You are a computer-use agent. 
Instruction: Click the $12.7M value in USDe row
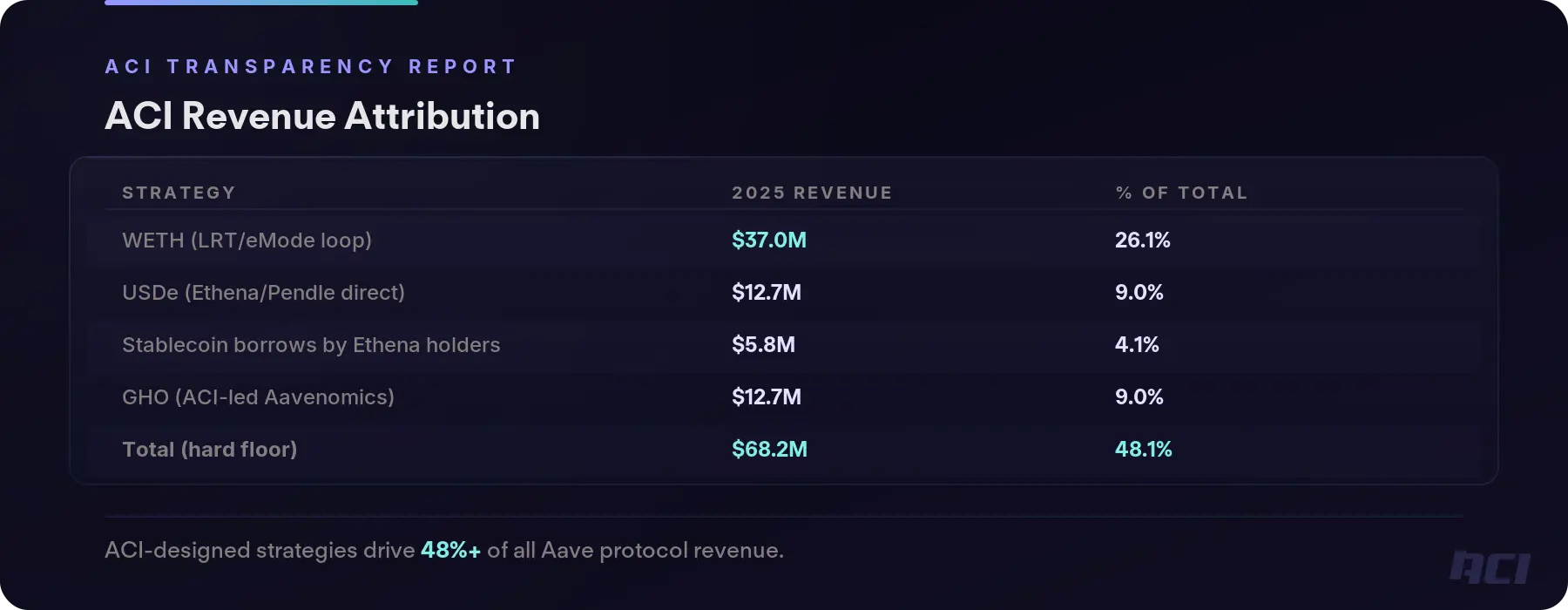point(767,293)
